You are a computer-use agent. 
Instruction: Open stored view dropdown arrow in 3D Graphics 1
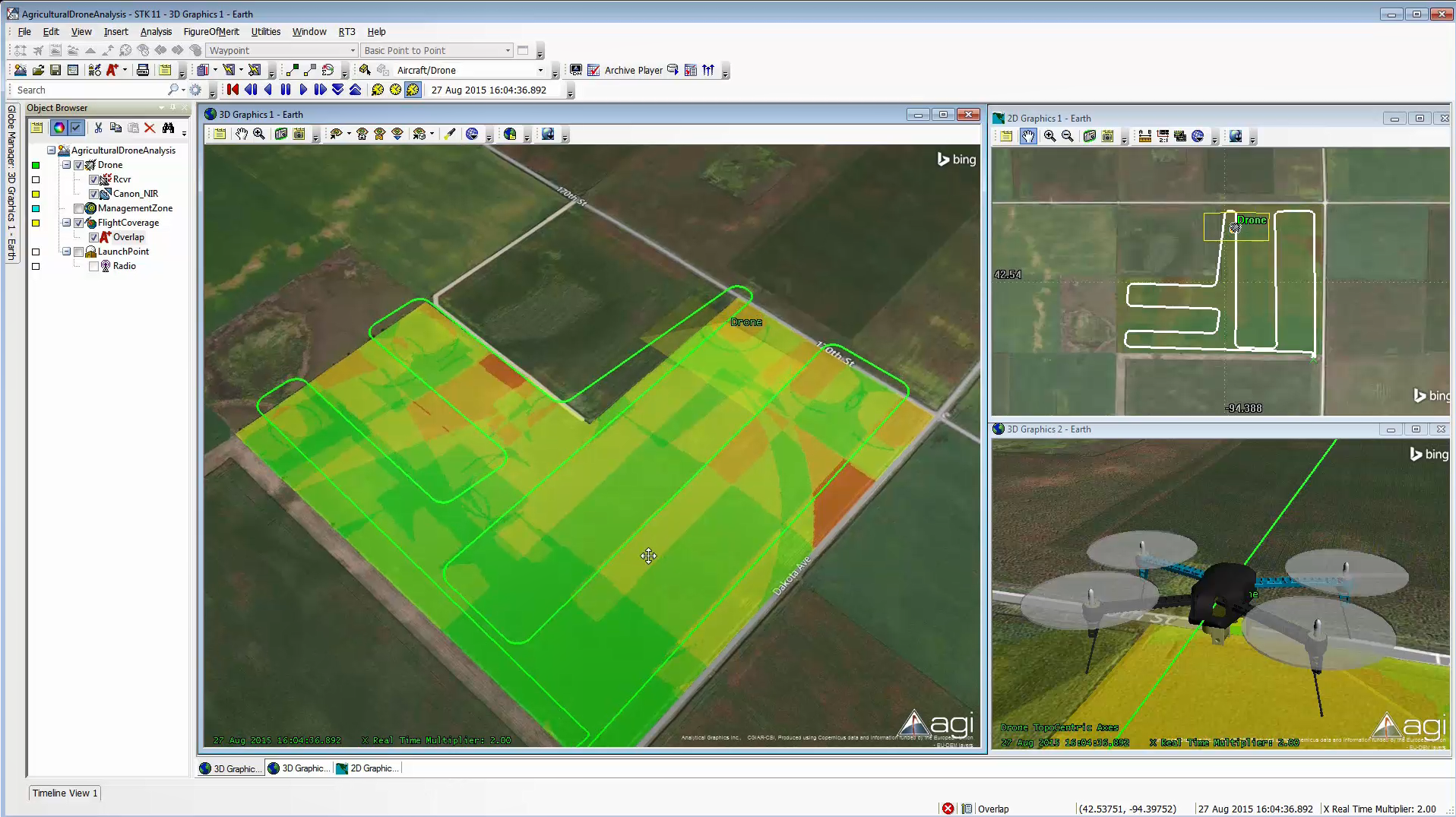(349, 134)
